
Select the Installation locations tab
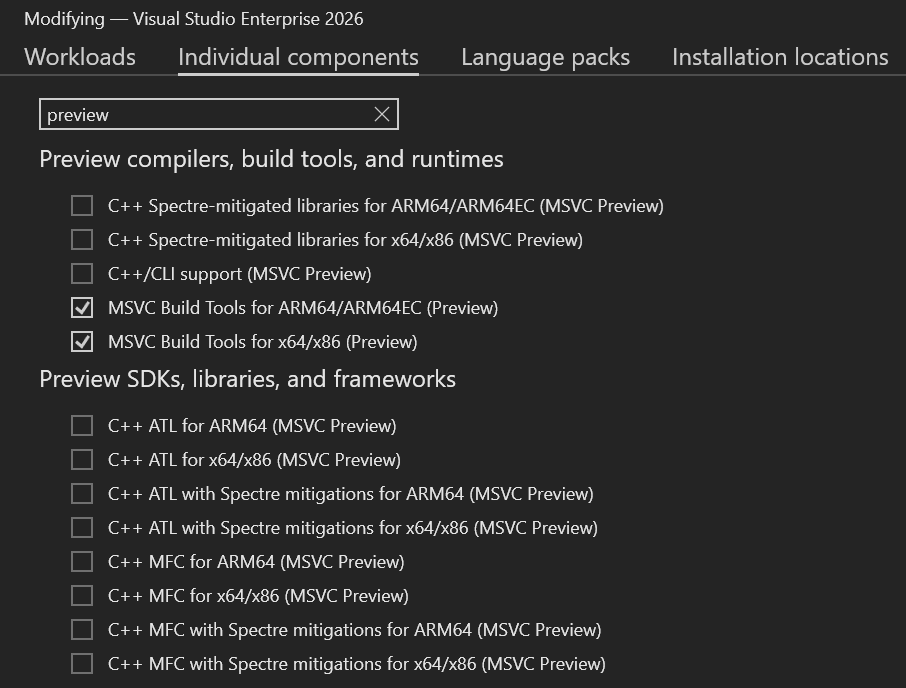(779, 57)
